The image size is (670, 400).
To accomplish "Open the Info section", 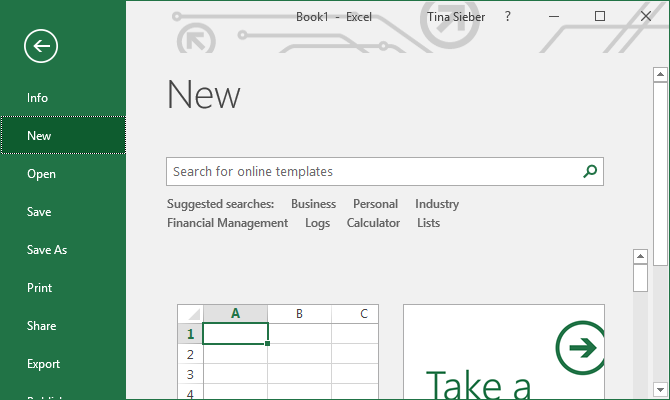I will 63,97.
